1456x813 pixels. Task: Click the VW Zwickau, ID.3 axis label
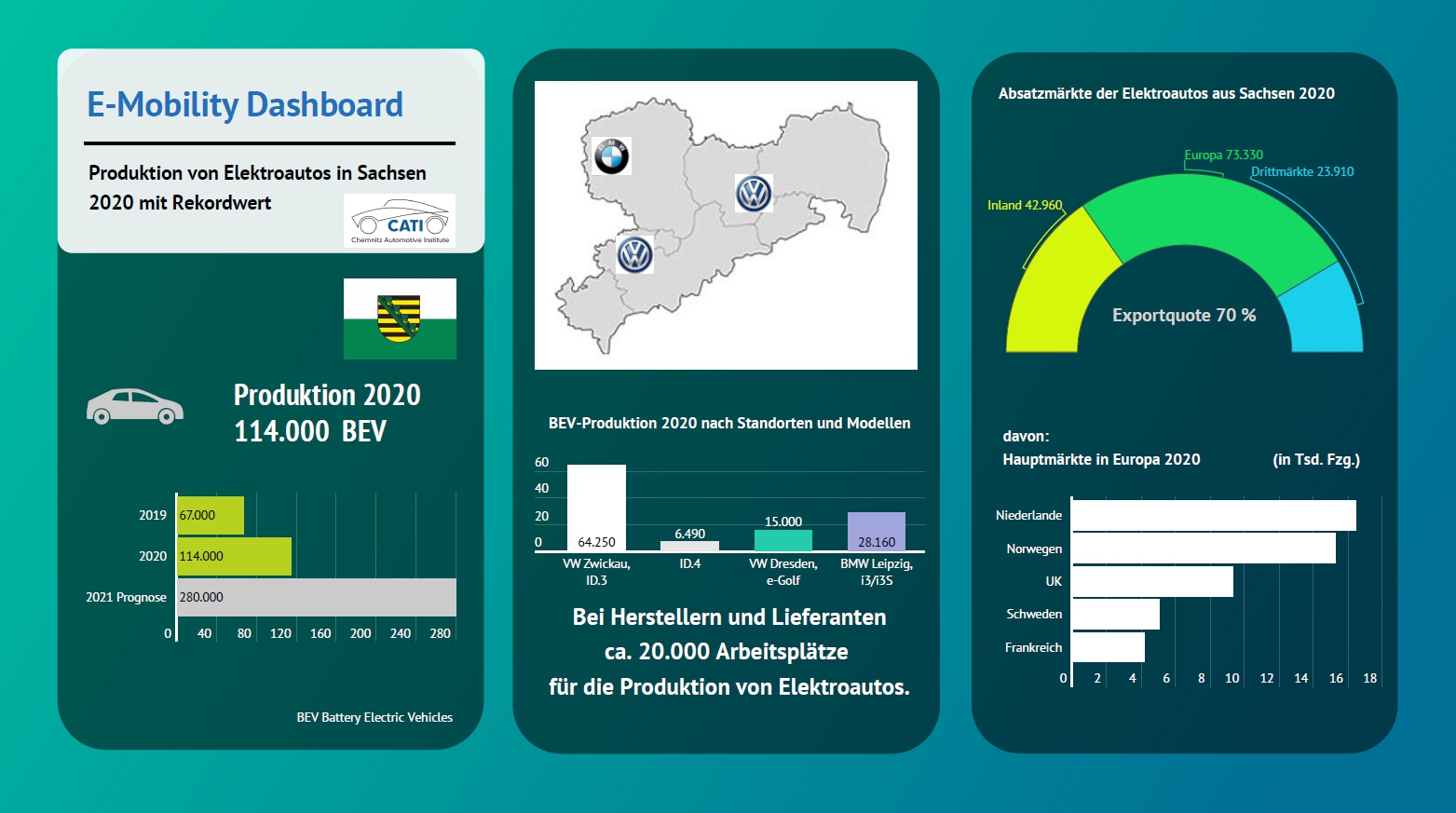pyautogui.click(x=596, y=572)
